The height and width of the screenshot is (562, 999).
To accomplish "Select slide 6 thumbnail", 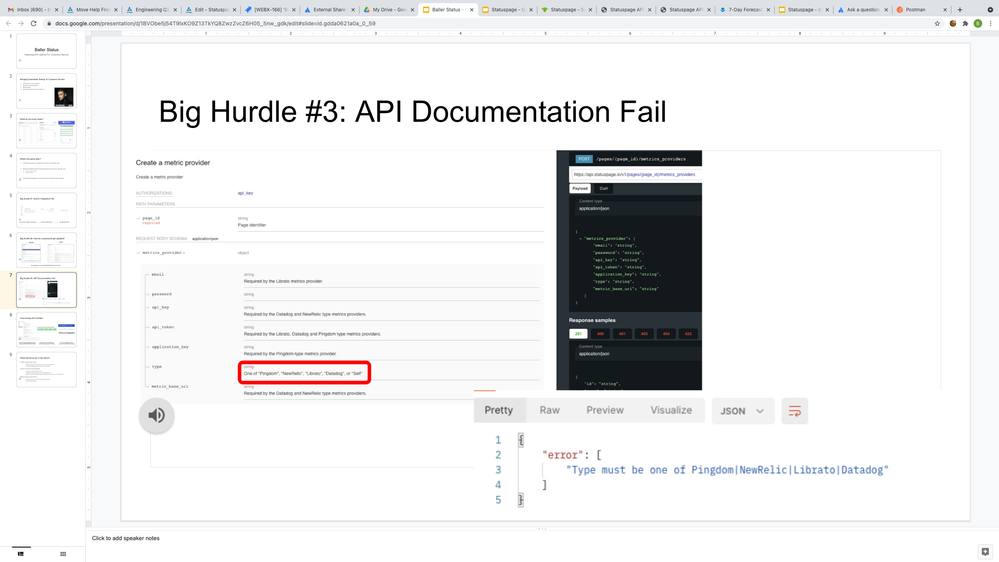I will tap(47, 250).
